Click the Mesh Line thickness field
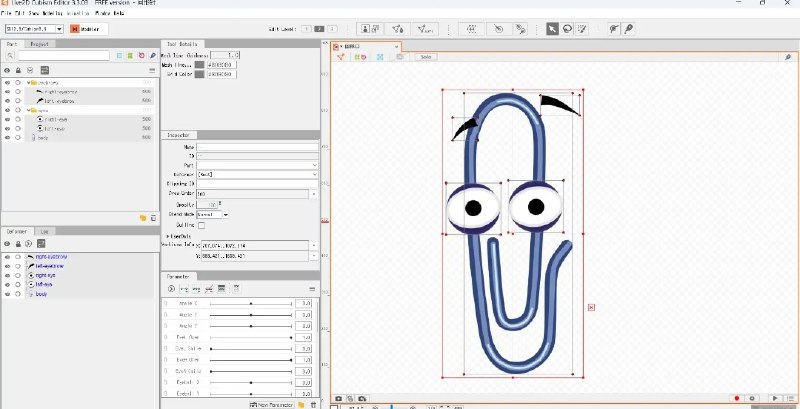Screen dimensions: 800x409 click(224, 55)
